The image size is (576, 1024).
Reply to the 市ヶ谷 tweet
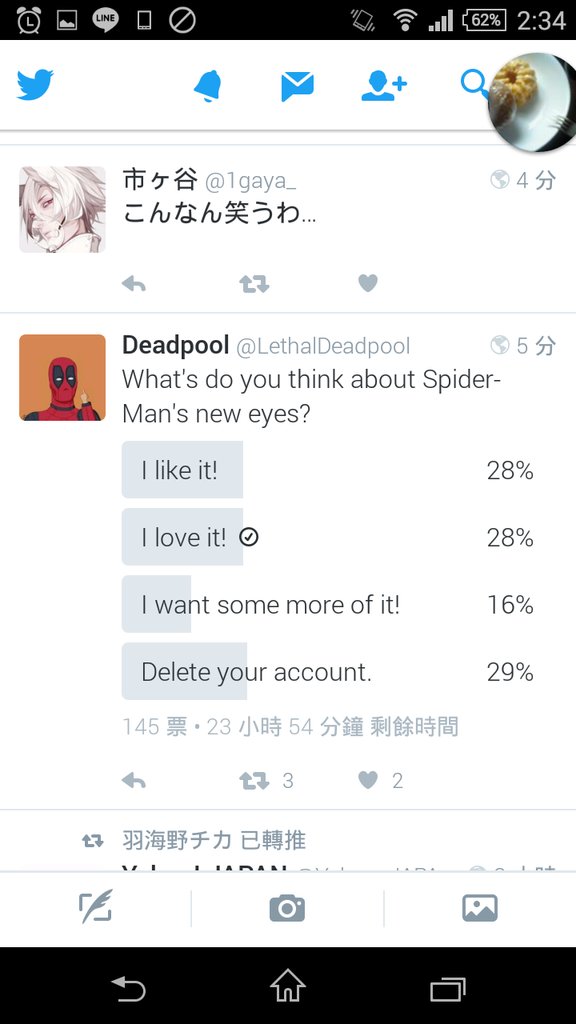(x=134, y=283)
